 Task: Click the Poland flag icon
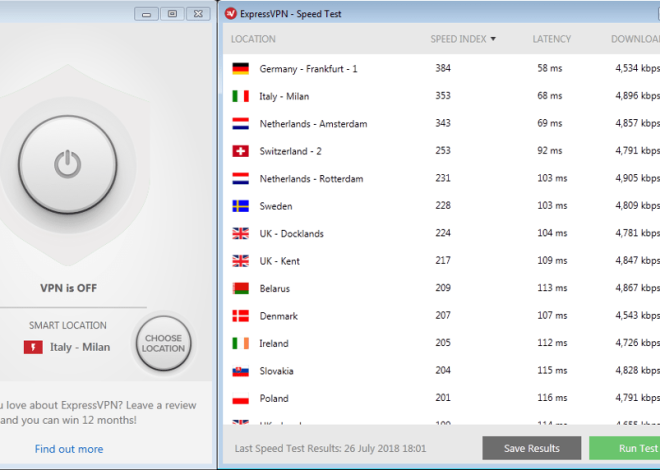click(x=241, y=398)
